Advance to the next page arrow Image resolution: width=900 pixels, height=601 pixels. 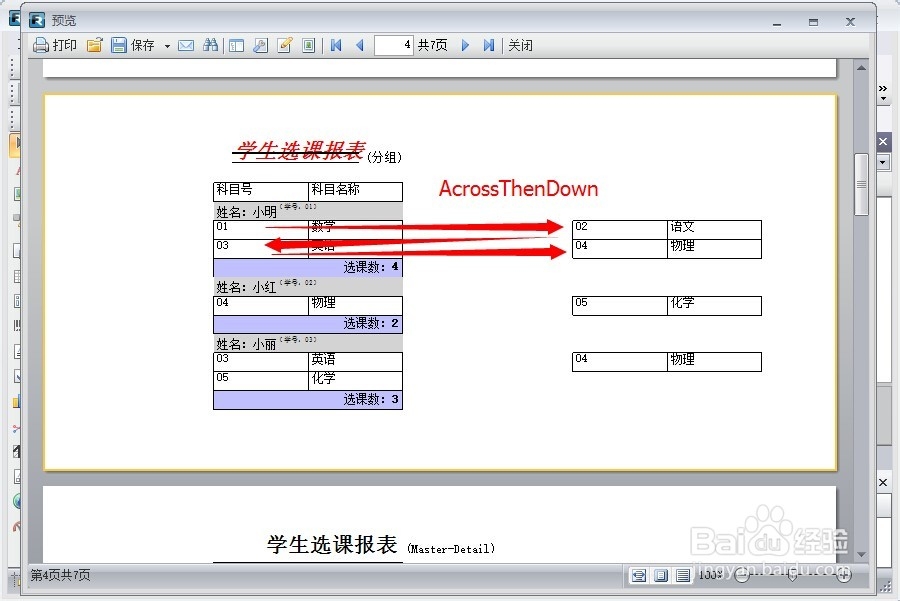tap(465, 45)
